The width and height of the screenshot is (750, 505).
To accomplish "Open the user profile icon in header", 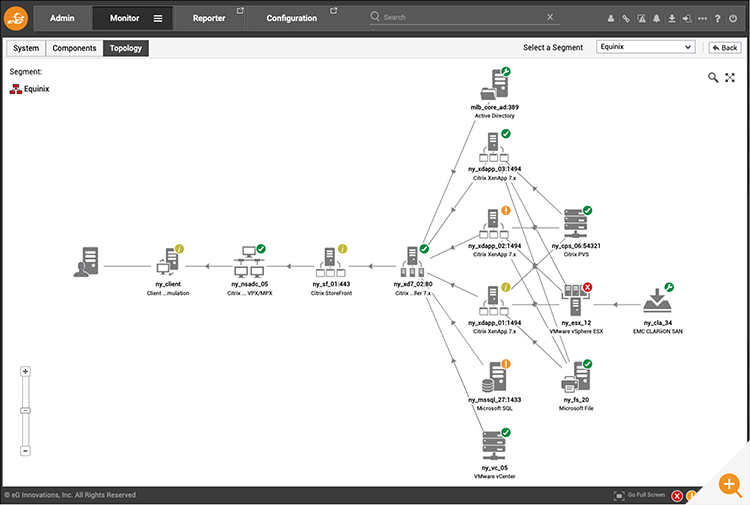I will point(611,18).
